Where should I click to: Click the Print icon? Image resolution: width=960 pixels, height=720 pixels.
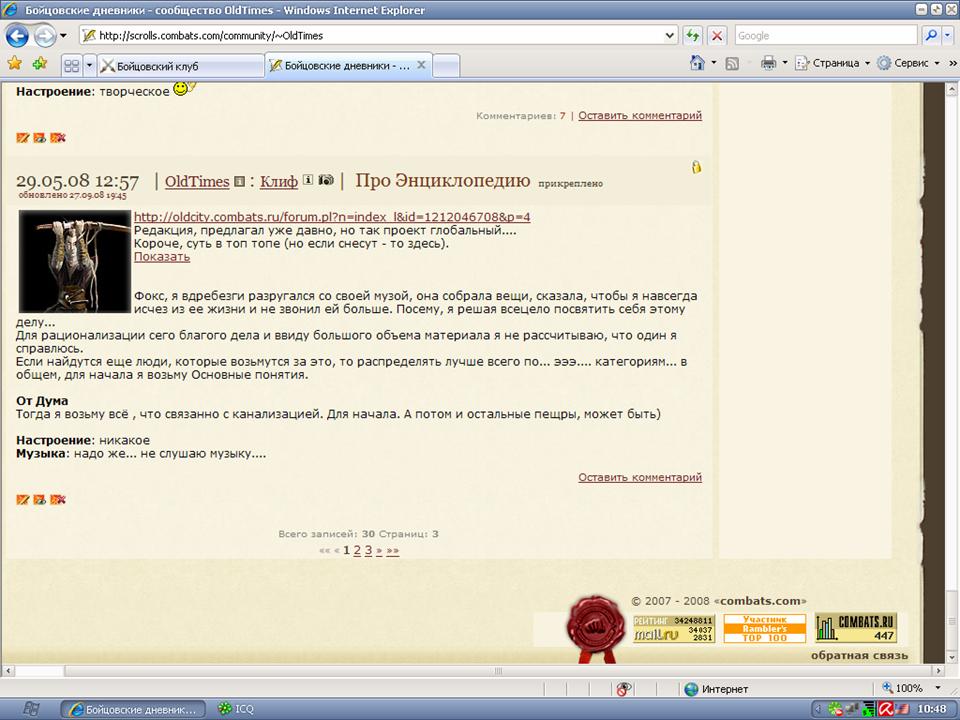coord(768,62)
